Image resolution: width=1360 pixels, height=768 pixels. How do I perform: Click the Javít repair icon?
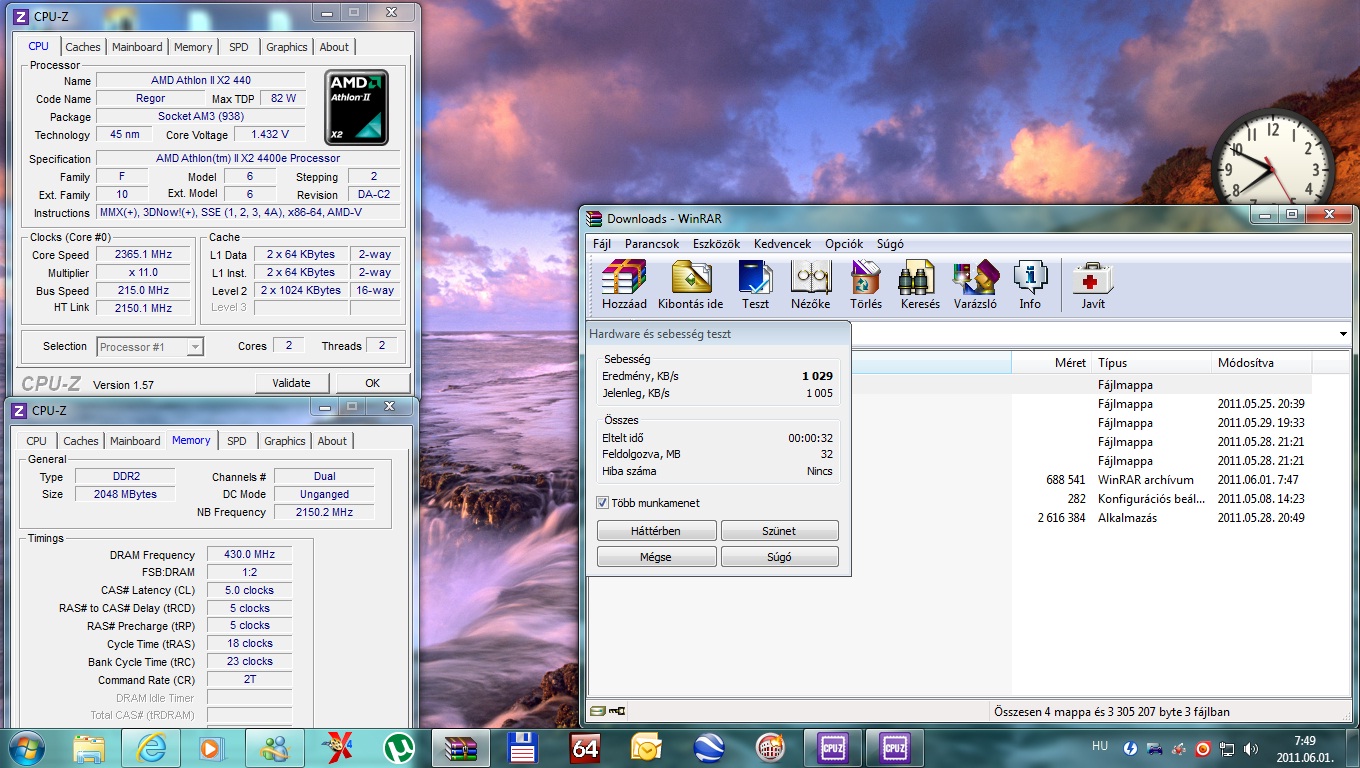click(1093, 285)
